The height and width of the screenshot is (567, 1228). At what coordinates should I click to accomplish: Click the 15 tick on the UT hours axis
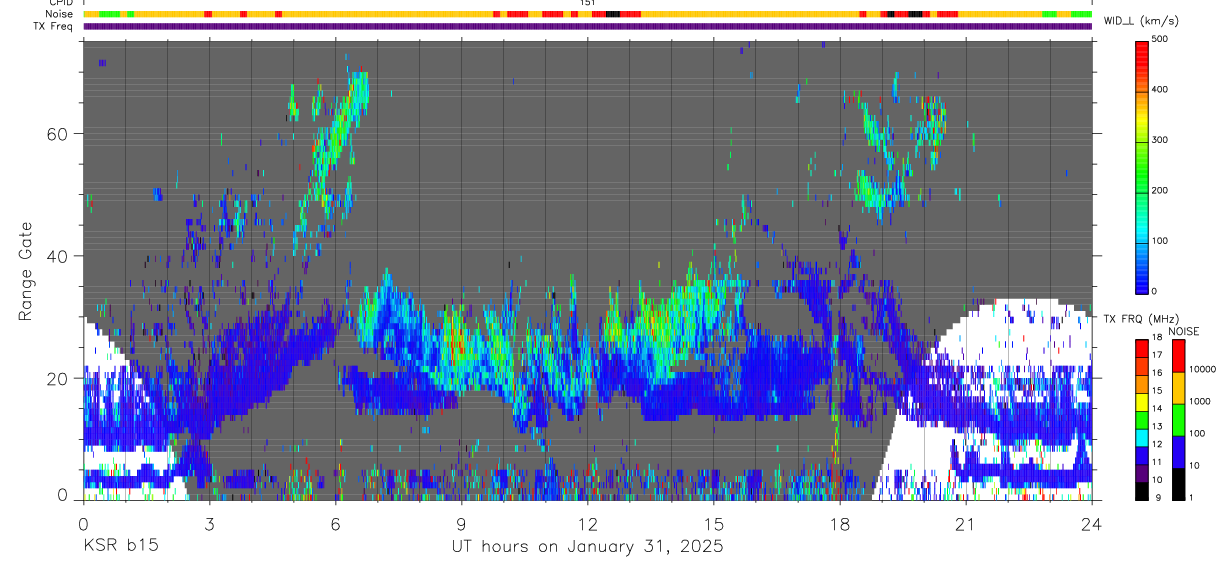(714, 523)
